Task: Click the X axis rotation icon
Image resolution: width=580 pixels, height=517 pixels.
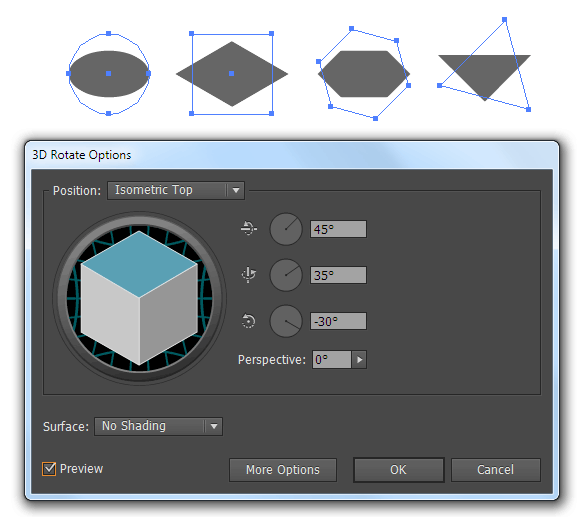Action: click(x=249, y=229)
